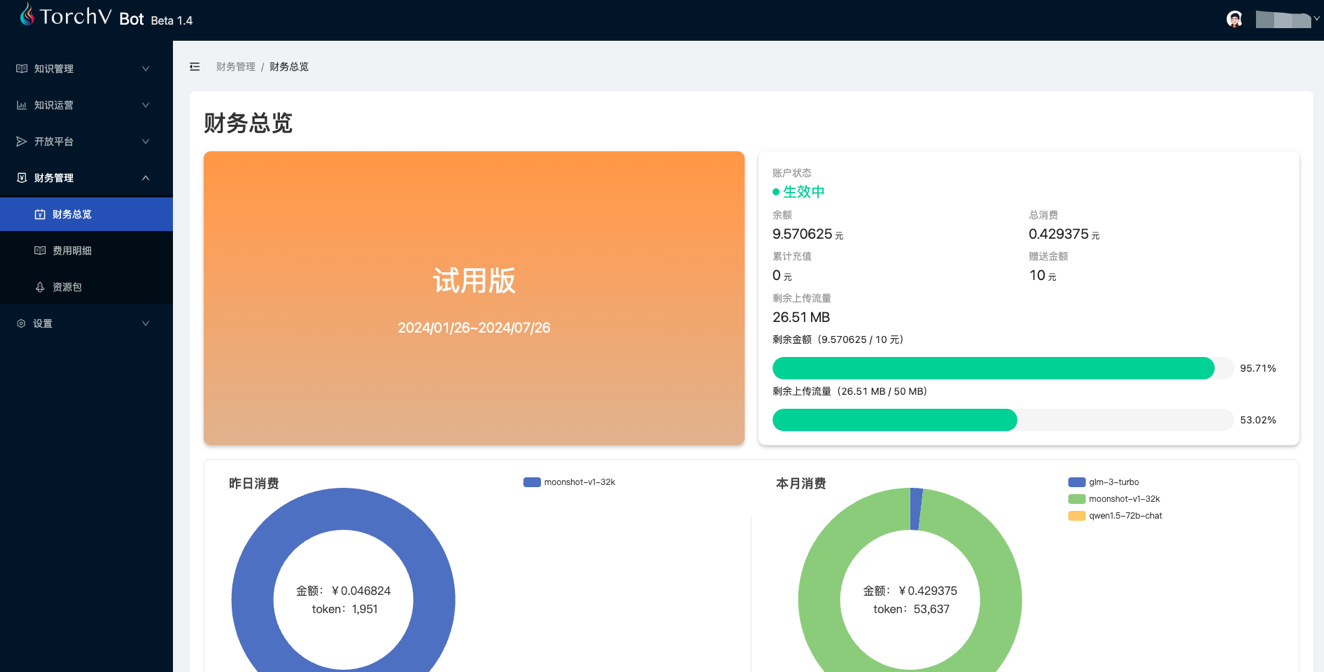Click the 开放平台 paper-plane icon

(x=22, y=142)
